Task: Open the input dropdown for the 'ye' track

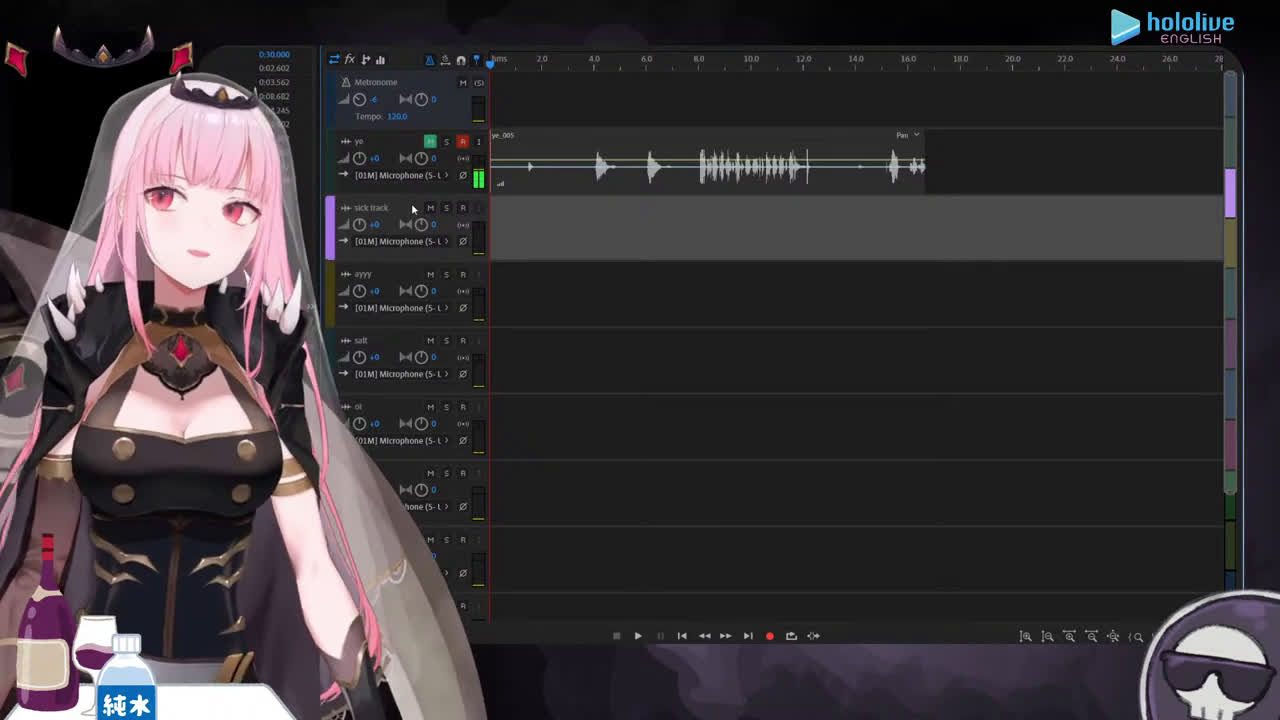Action: pos(400,175)
